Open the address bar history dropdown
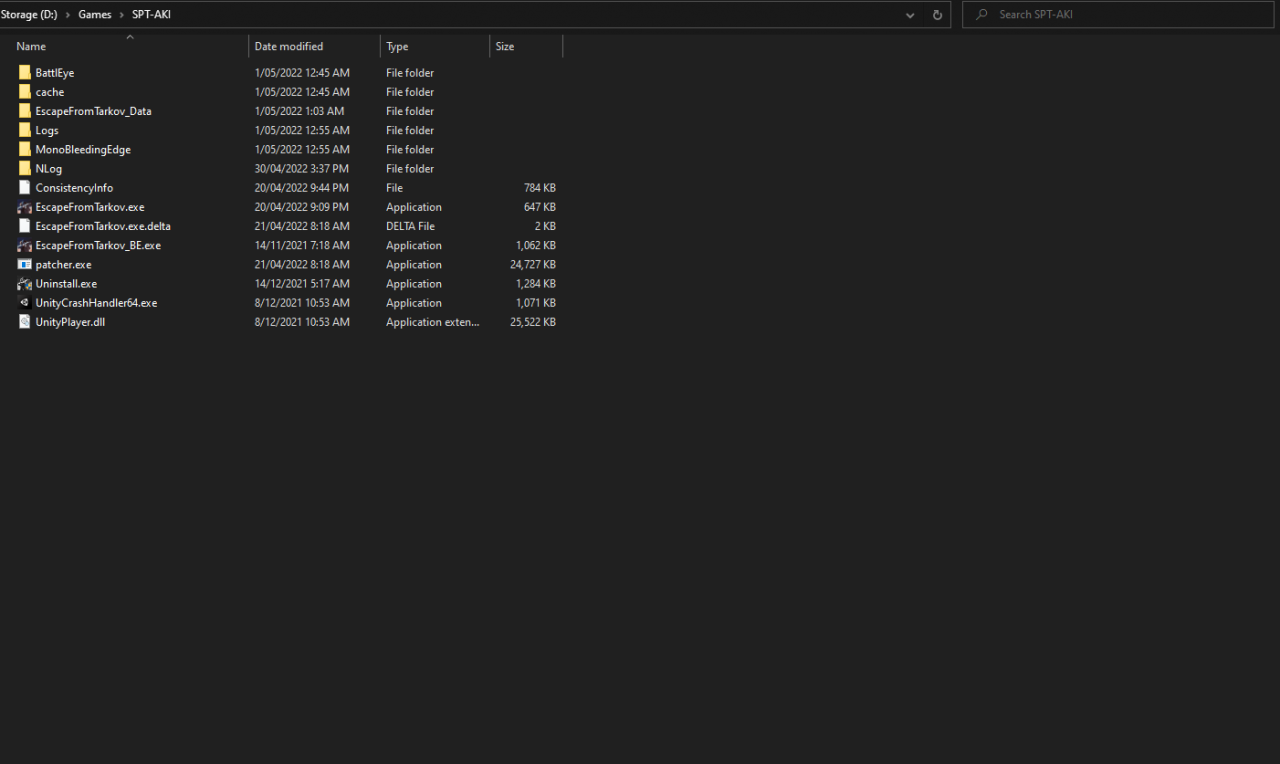 tap(910, 15)
